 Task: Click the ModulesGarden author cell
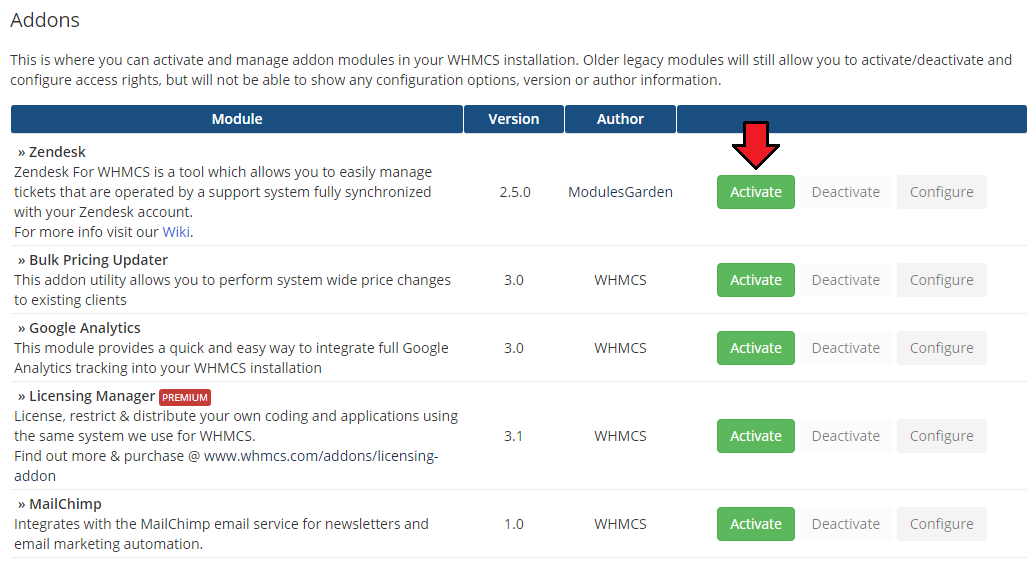coord(620,192)
